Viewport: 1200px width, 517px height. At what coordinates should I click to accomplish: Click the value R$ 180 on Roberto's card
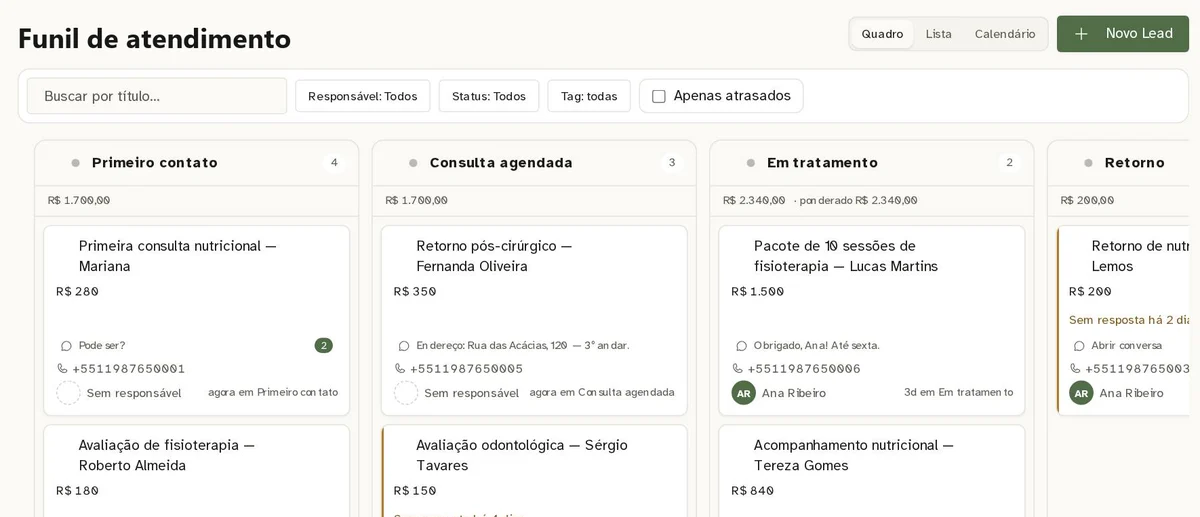click(78, 491)
